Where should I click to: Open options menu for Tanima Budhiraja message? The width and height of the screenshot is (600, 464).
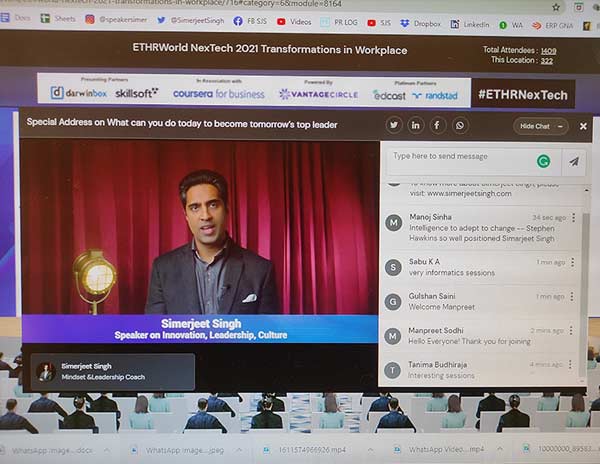(570, 364)
